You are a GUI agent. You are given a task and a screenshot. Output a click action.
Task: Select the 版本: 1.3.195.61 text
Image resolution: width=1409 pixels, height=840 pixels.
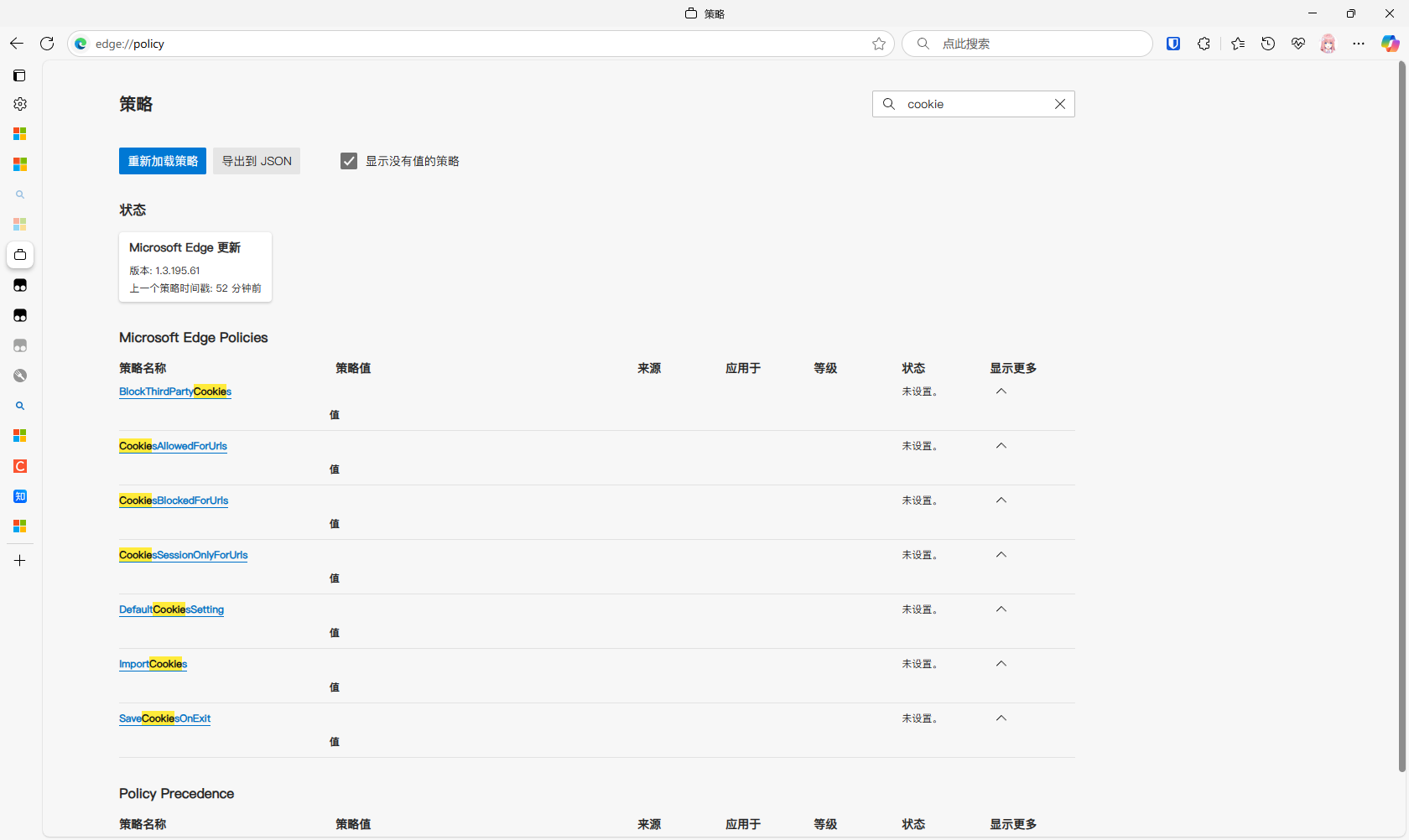pos(164,271)
